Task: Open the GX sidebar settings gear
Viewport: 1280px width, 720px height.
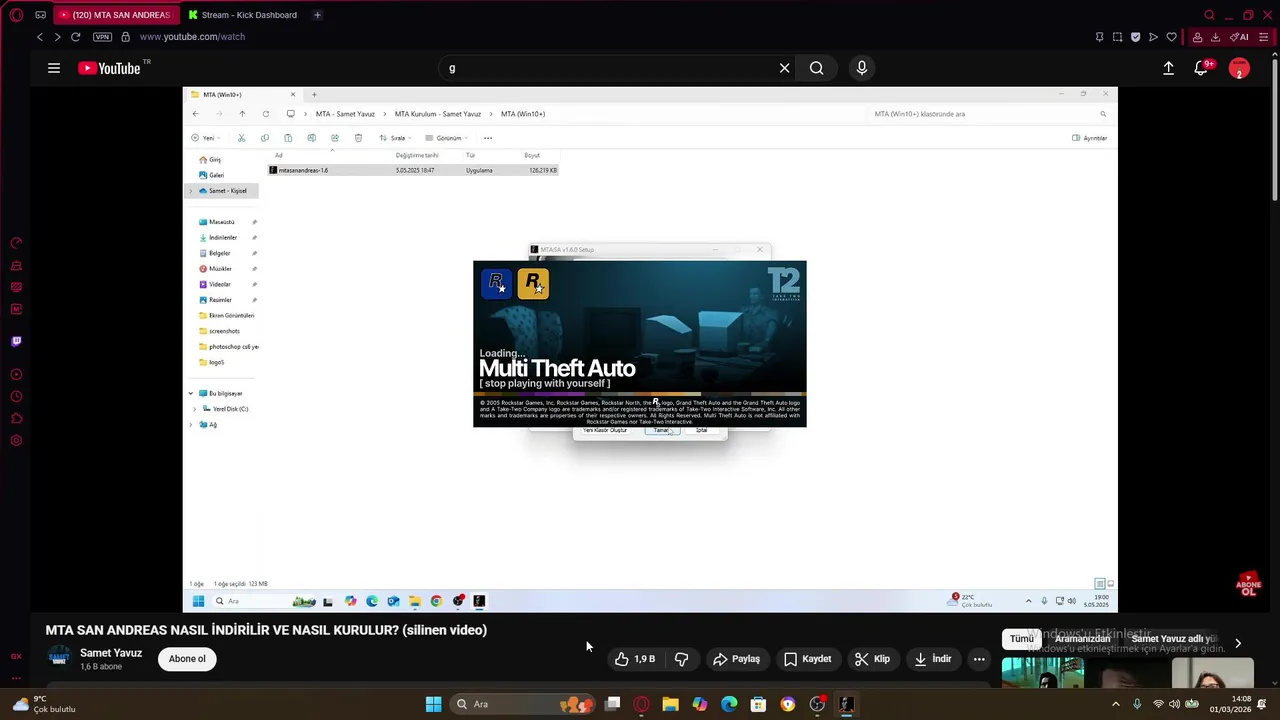Action: (x=16, y=441)
